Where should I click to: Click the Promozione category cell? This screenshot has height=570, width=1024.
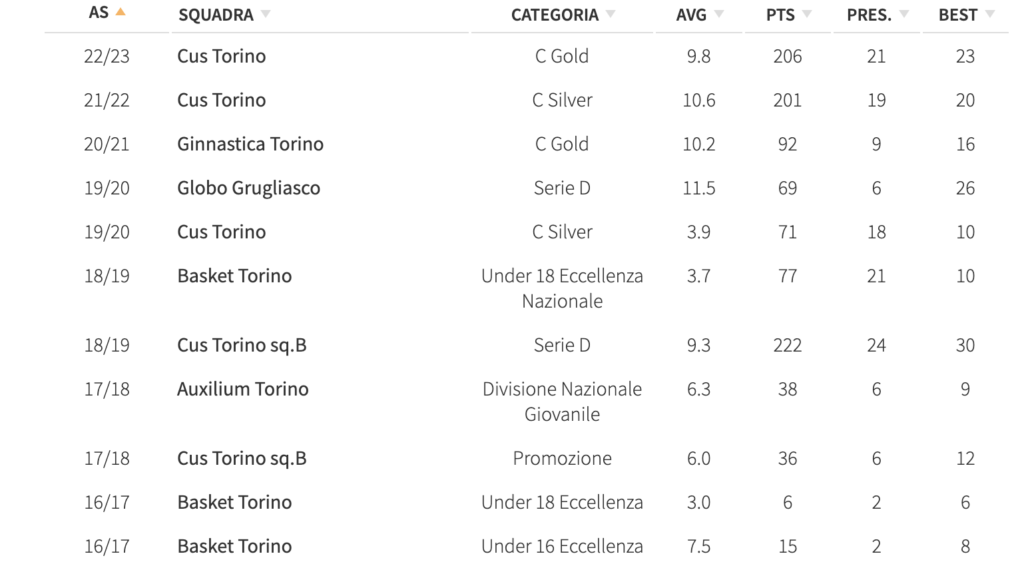pos(562,458)
